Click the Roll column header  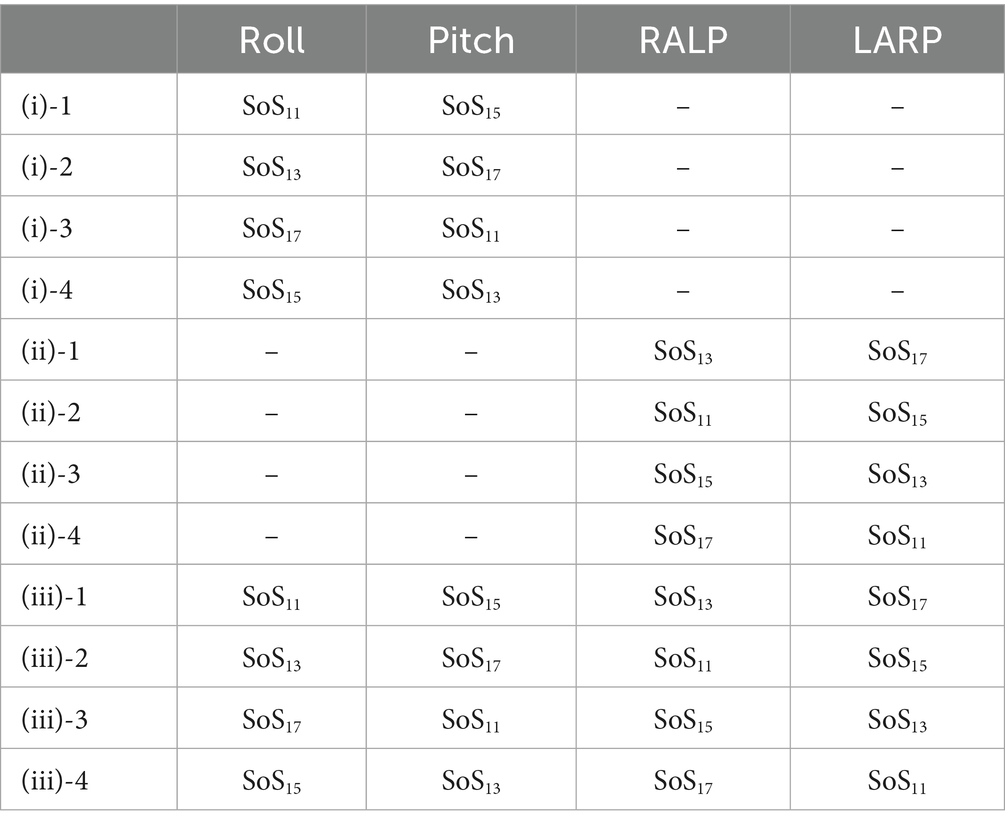271,39
